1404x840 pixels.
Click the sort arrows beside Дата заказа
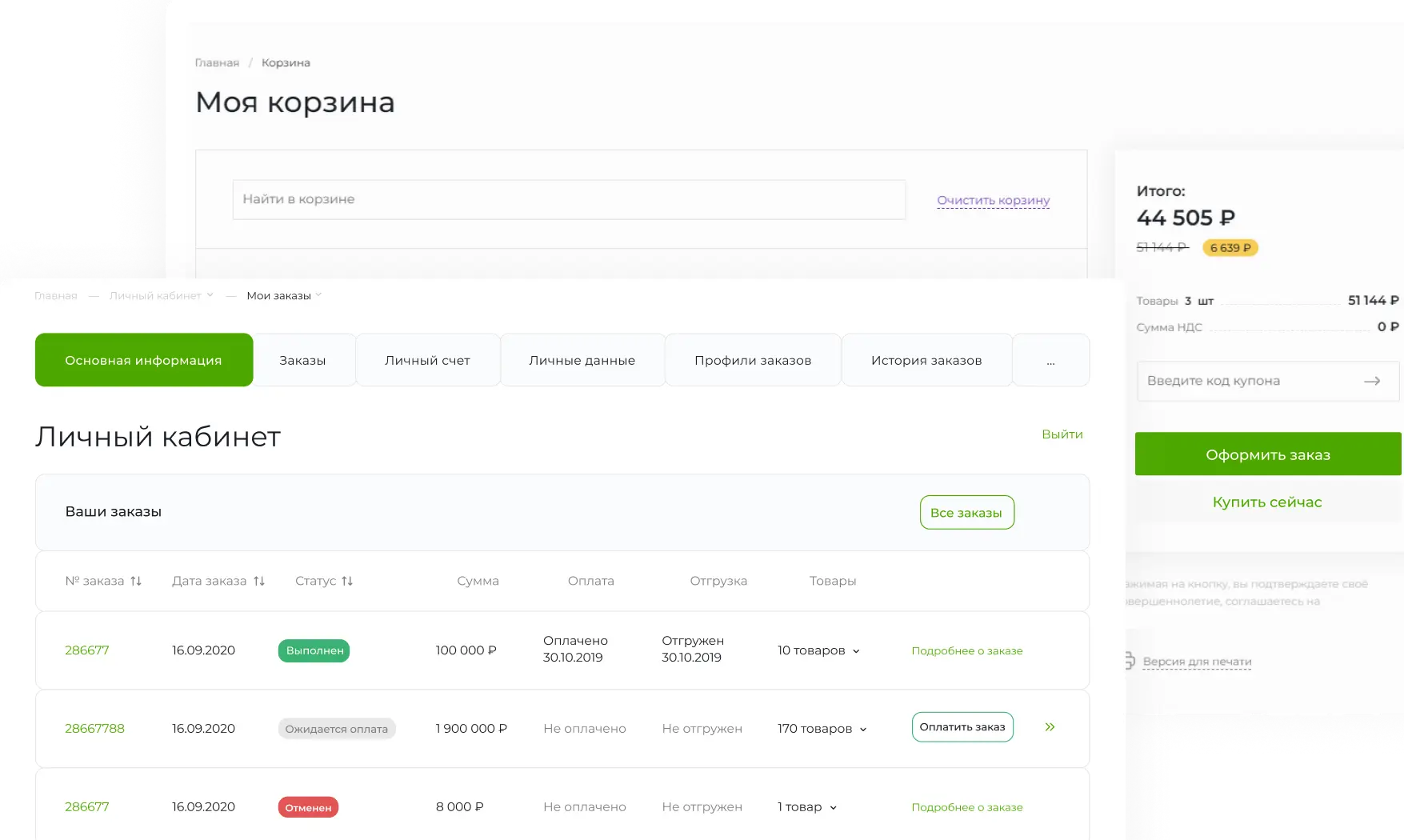pos(258,581)
